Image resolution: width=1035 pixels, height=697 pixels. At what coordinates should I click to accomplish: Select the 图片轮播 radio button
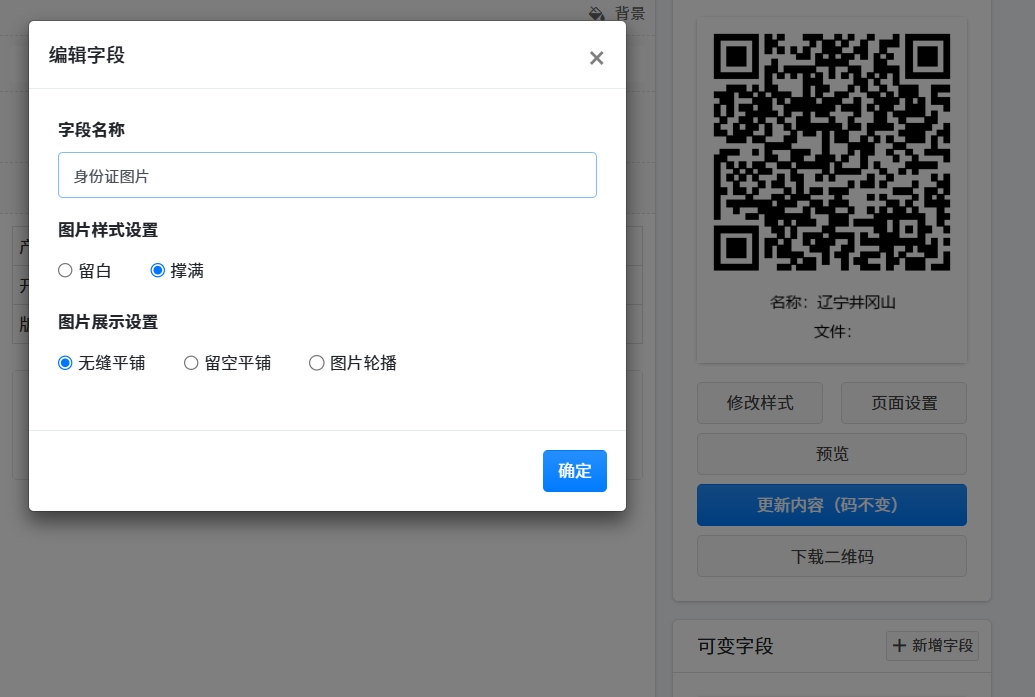(x=317, y=363)
